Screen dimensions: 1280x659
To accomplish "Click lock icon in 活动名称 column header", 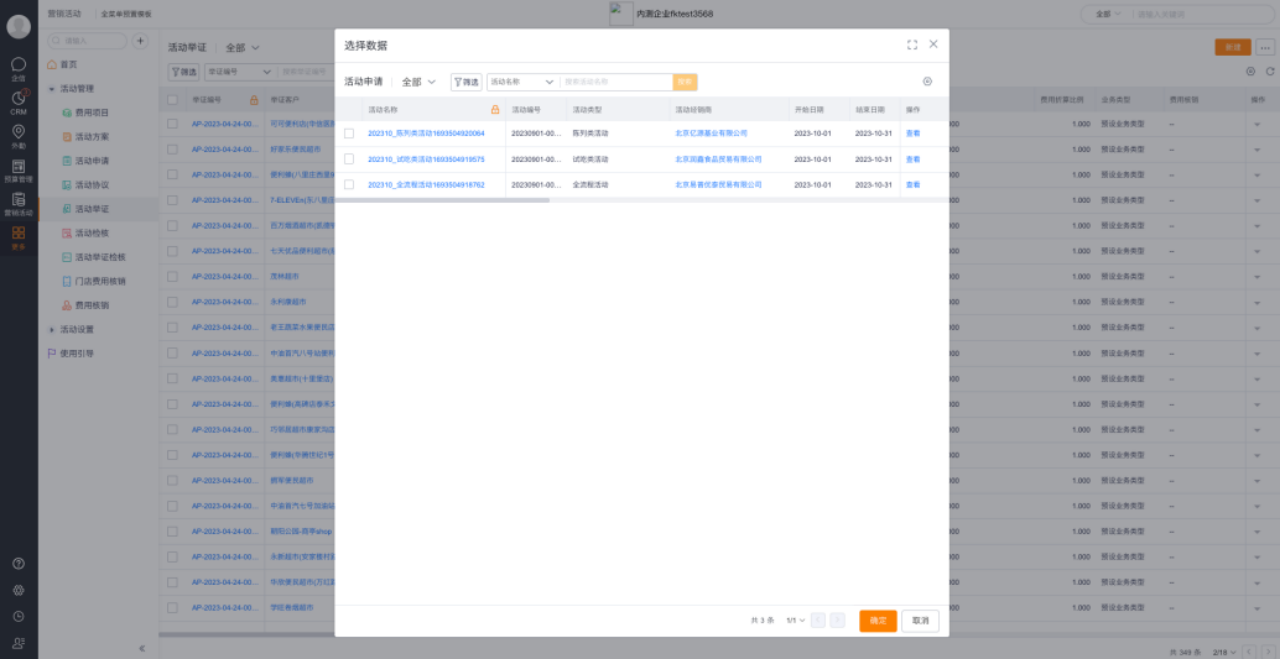I will pyautogui.click(x=495, y=109).
